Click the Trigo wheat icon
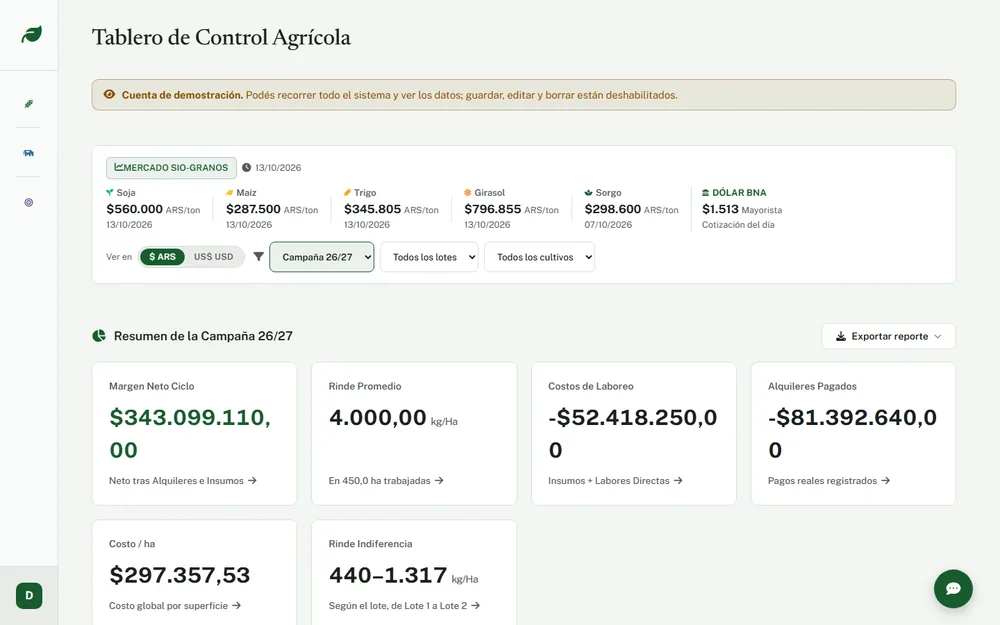1000x625 pixels. click(x=348, y=192)
